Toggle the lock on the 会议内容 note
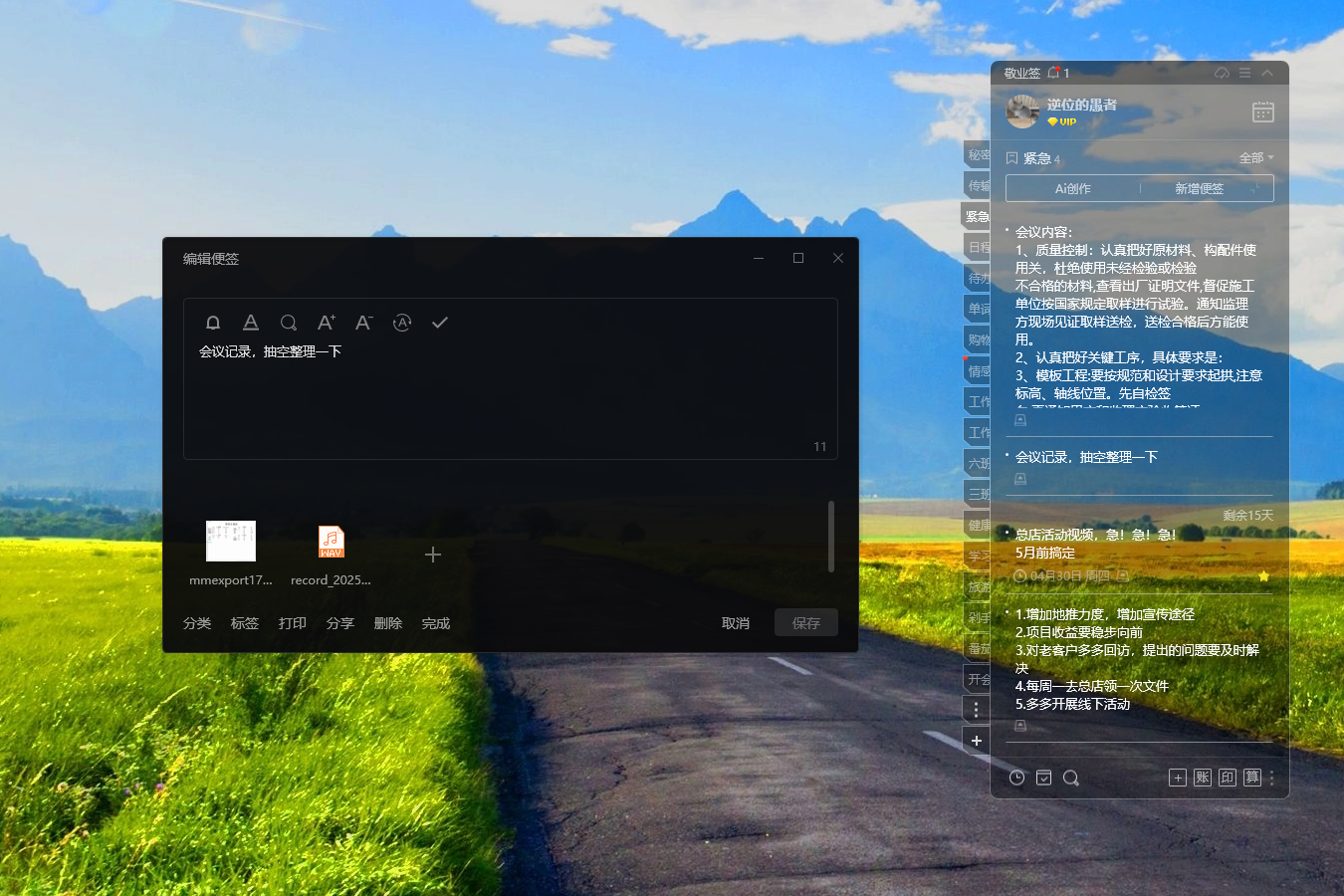Viewport: 1344px width, 896px height. [1019, 419]
